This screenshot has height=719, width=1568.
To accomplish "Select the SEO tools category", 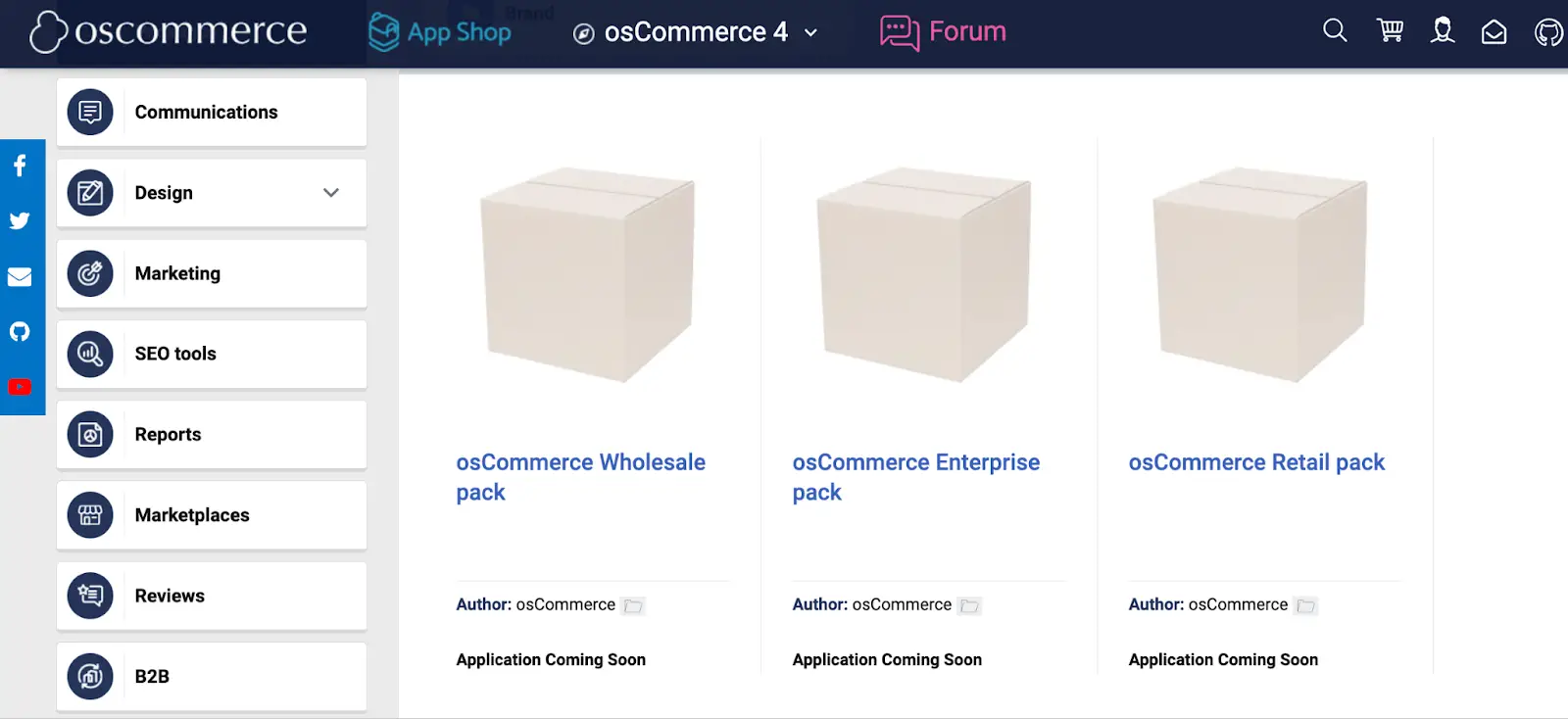I will click(x=212, y=355).
